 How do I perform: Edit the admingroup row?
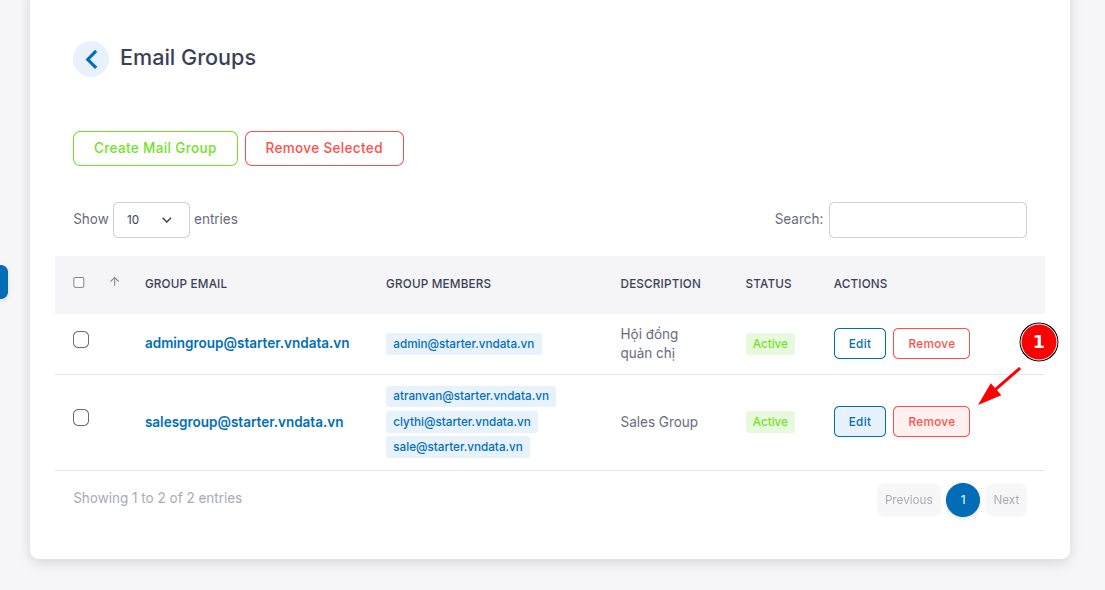pyautogui.click(x=860, y=344)
